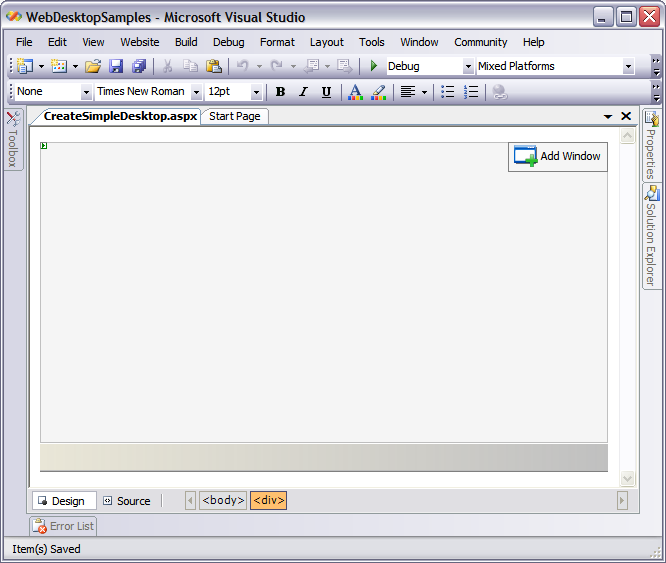Screen dimensions: 666x563
Task: Open the Error List panel
Action: coord(64,526)
